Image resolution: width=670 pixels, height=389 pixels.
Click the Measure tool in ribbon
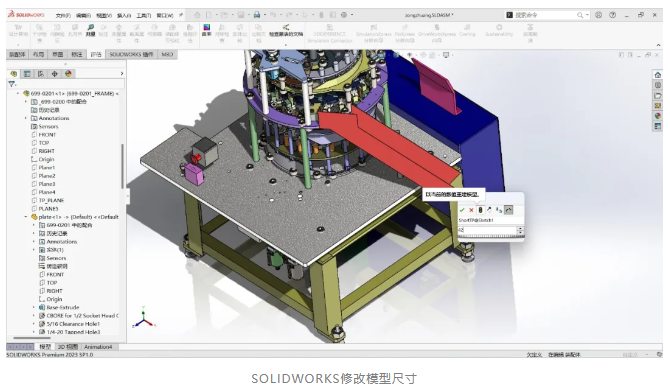point(90,30)
